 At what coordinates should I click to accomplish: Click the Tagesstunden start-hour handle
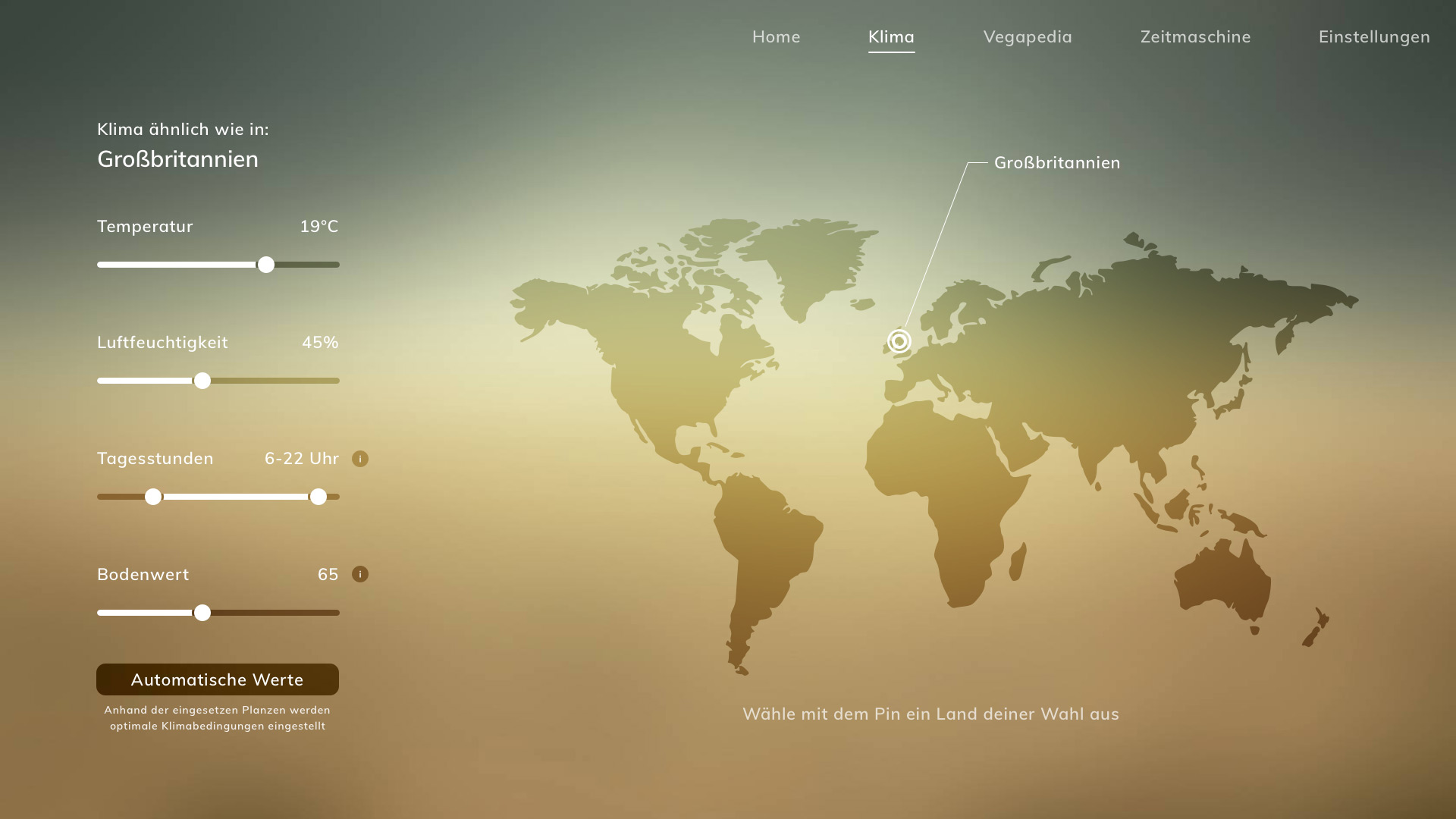[x=153, y=497]
